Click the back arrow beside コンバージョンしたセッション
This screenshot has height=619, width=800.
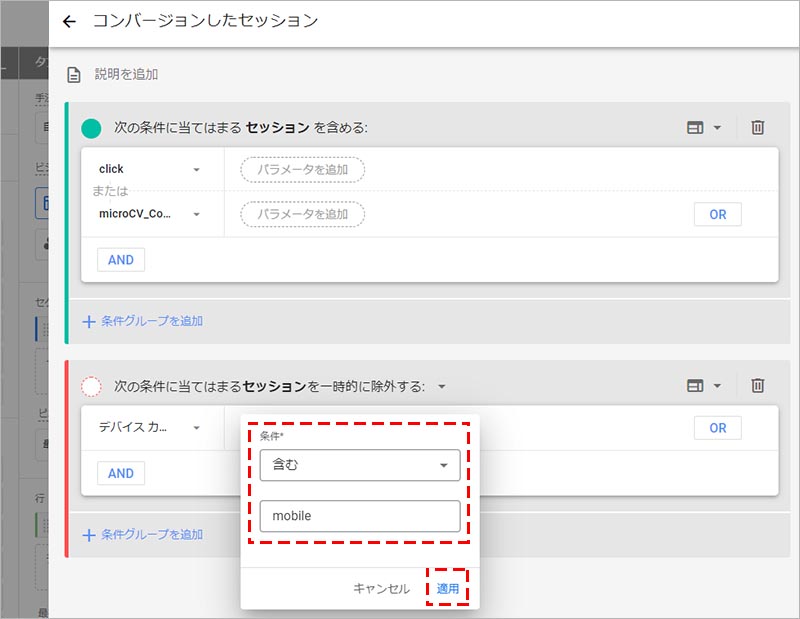(x=69, y=21)
